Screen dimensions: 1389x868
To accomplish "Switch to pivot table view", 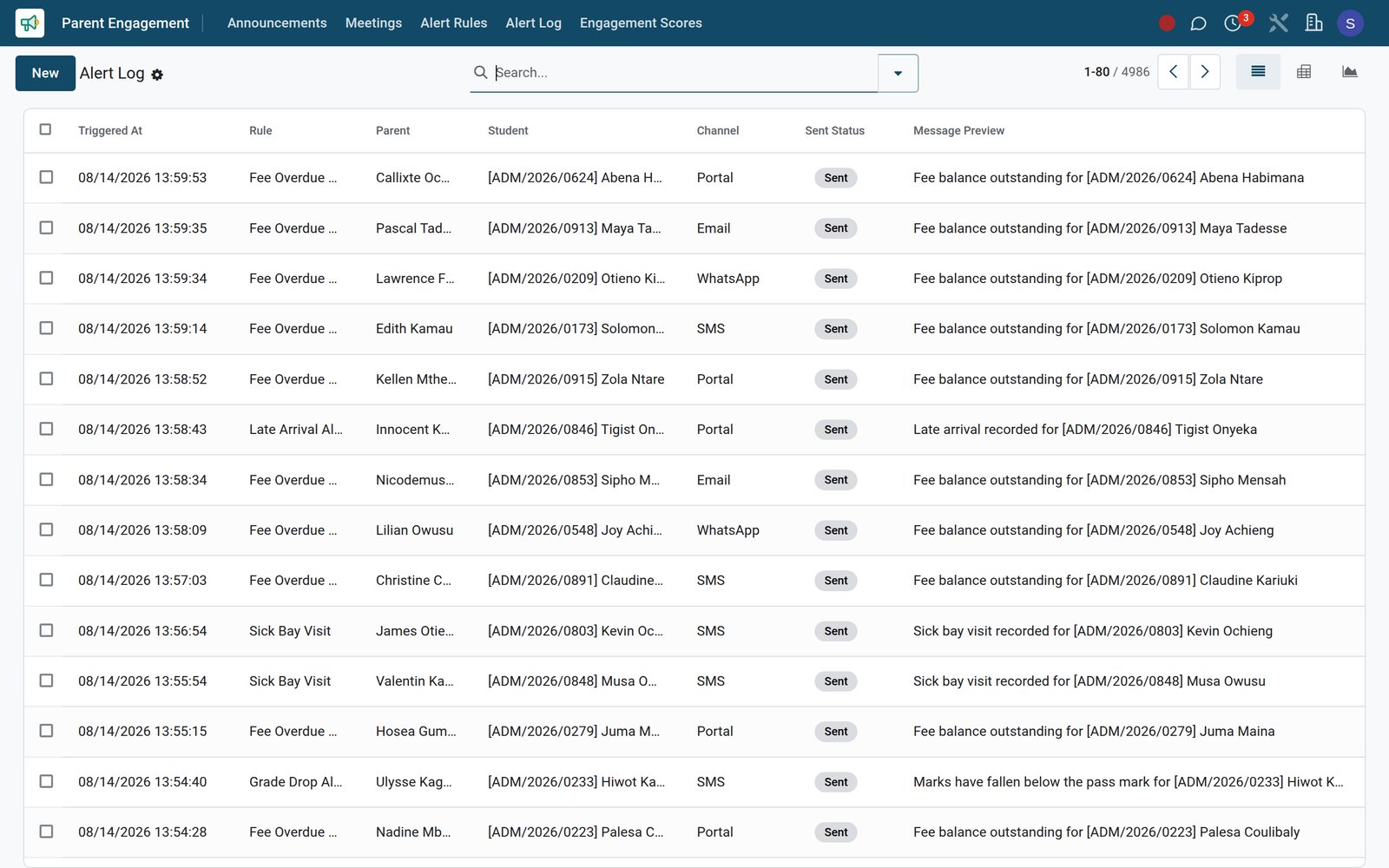I will (1304, 72).
